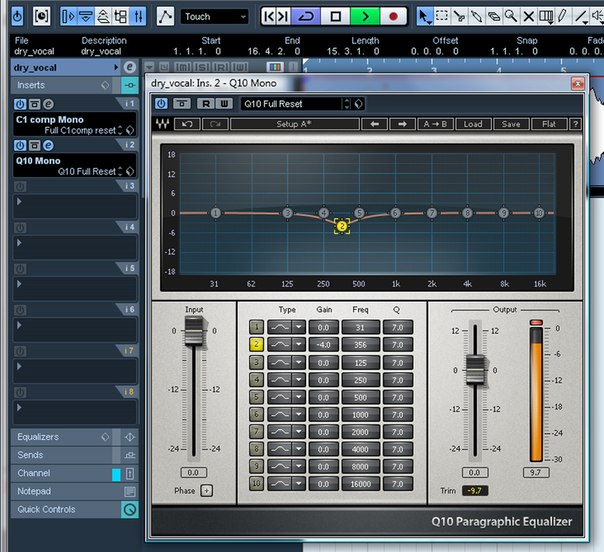Toggle Write automation W in plugin window
604x552 pixels.
(224, 104)
